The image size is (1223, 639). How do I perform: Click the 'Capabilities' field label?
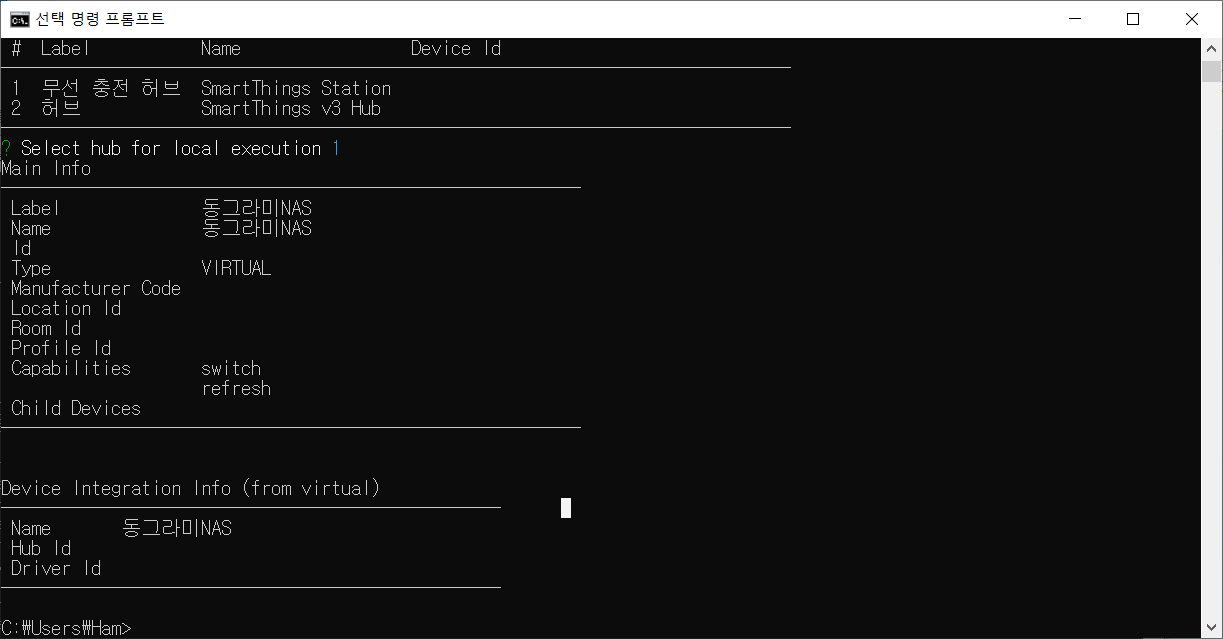(71, 368)
